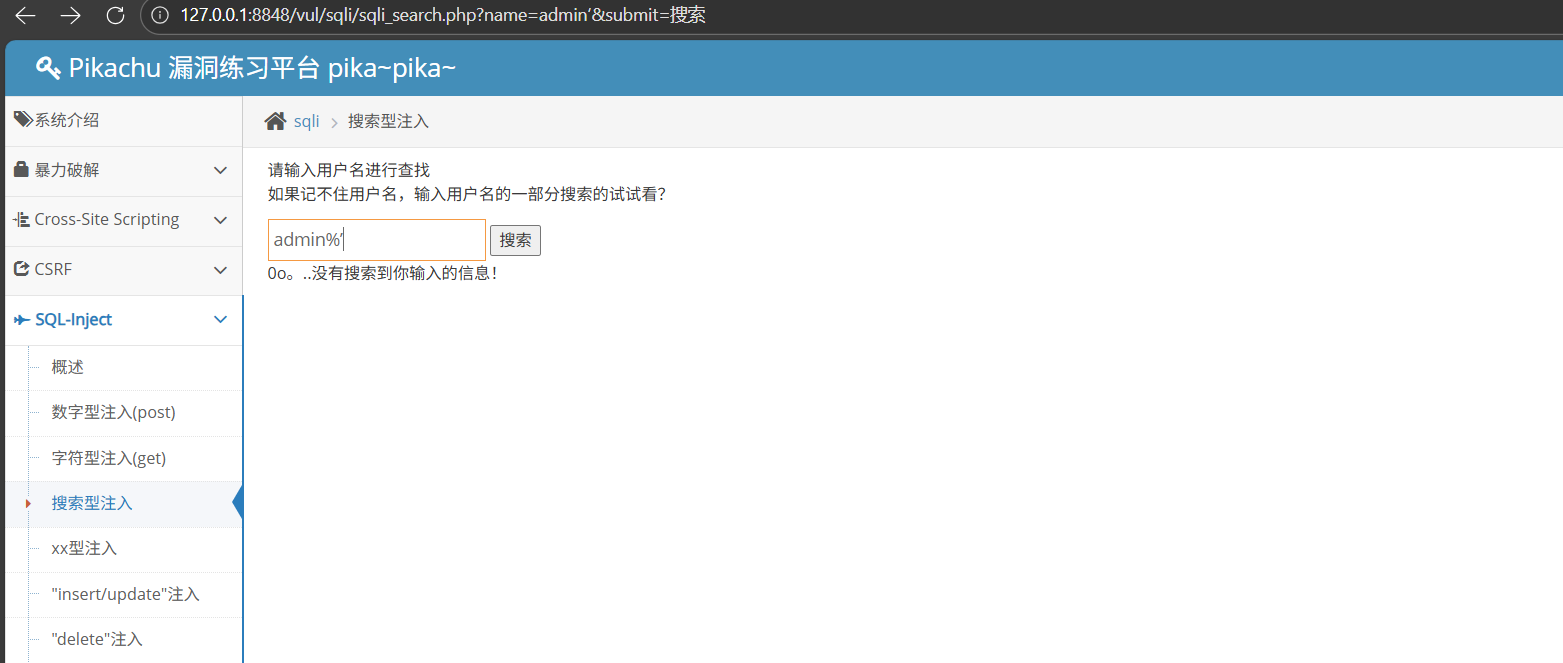Image resolution: width=1563 pixels, height=663 pixels.
Task: Click the sqli breadcrumb link
Action: click(307, 121)
